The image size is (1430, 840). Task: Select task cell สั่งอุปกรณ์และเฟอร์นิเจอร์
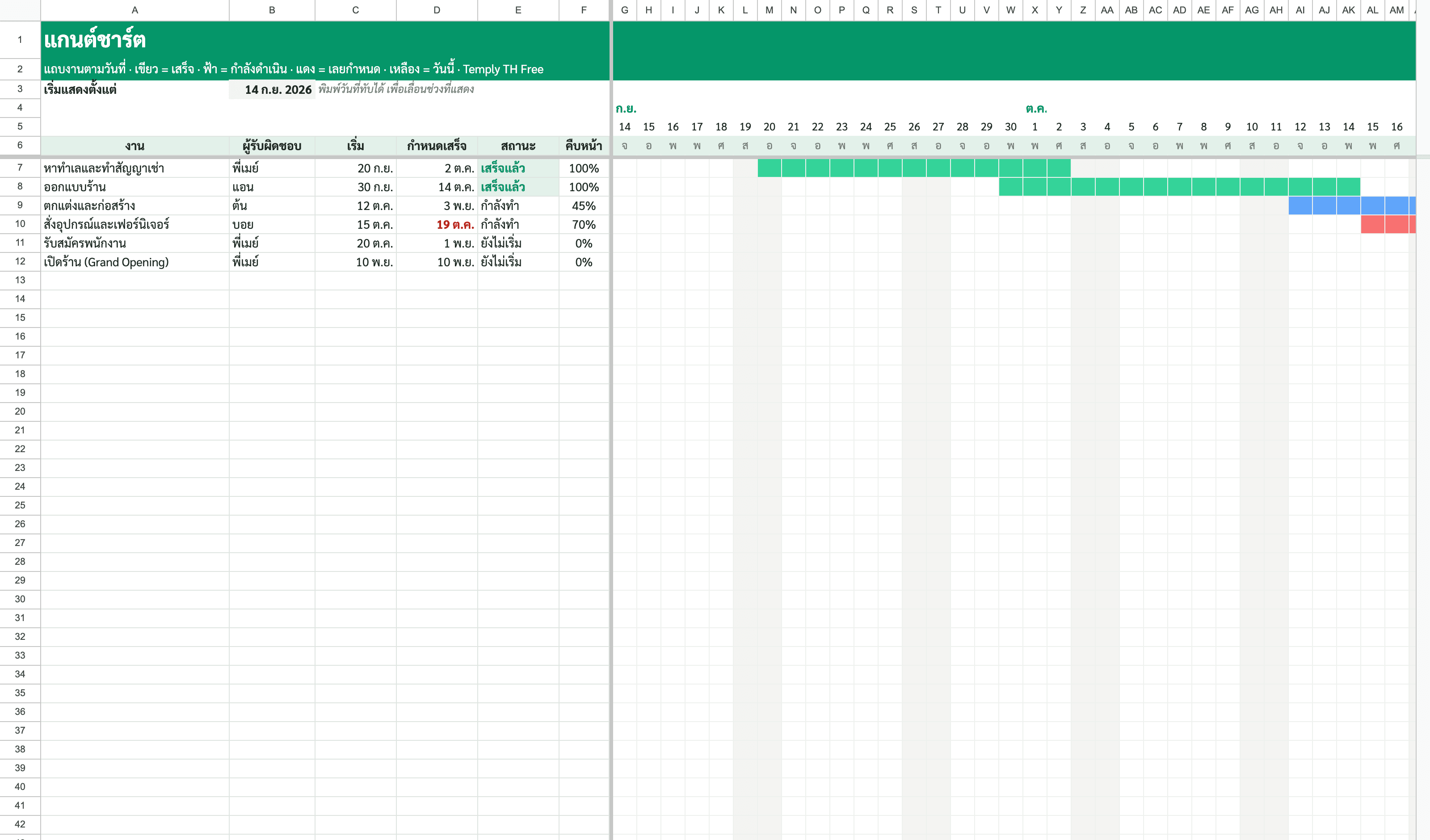tap(135, 224)
